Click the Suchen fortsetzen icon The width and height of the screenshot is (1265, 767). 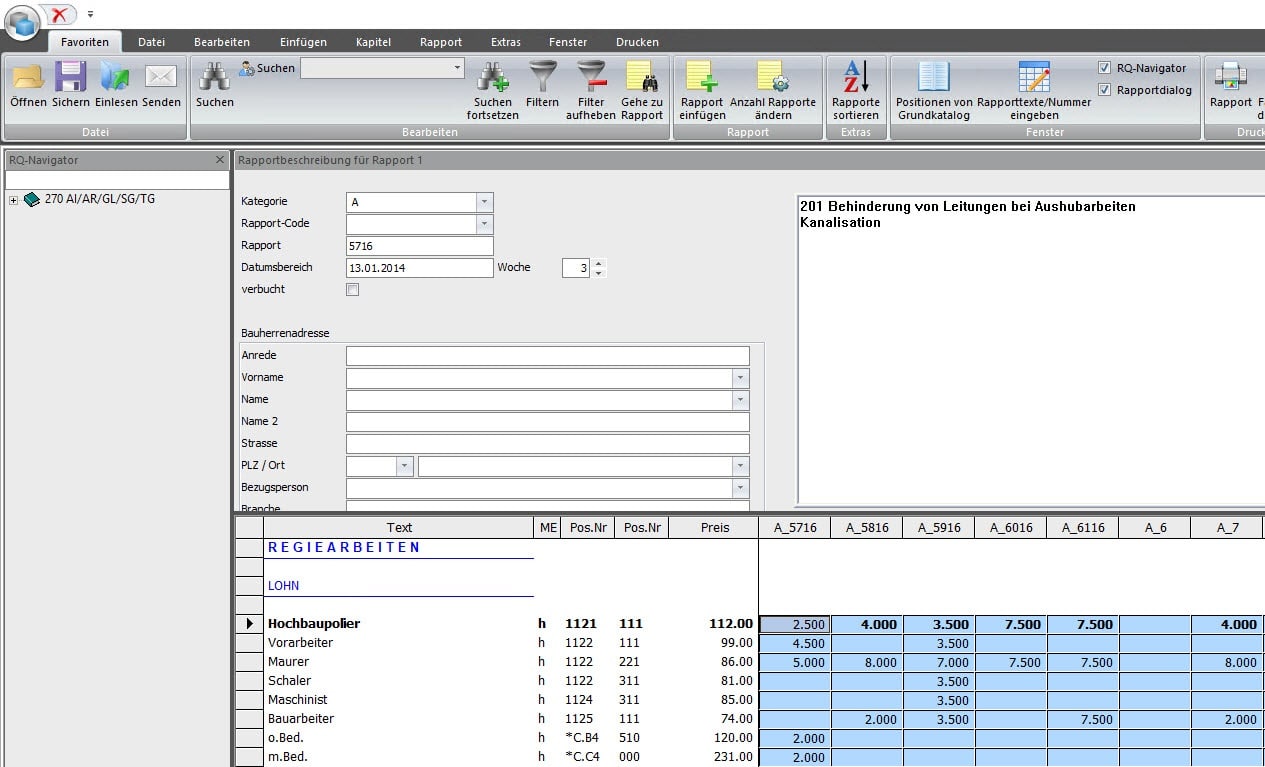pyautogui.click(x=492, y=77)
